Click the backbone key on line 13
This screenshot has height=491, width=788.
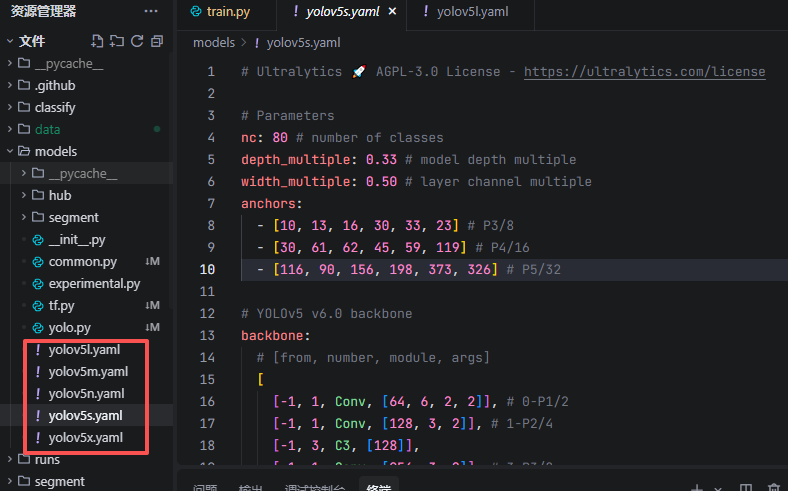pyautogui.click(x=272, y=336)
